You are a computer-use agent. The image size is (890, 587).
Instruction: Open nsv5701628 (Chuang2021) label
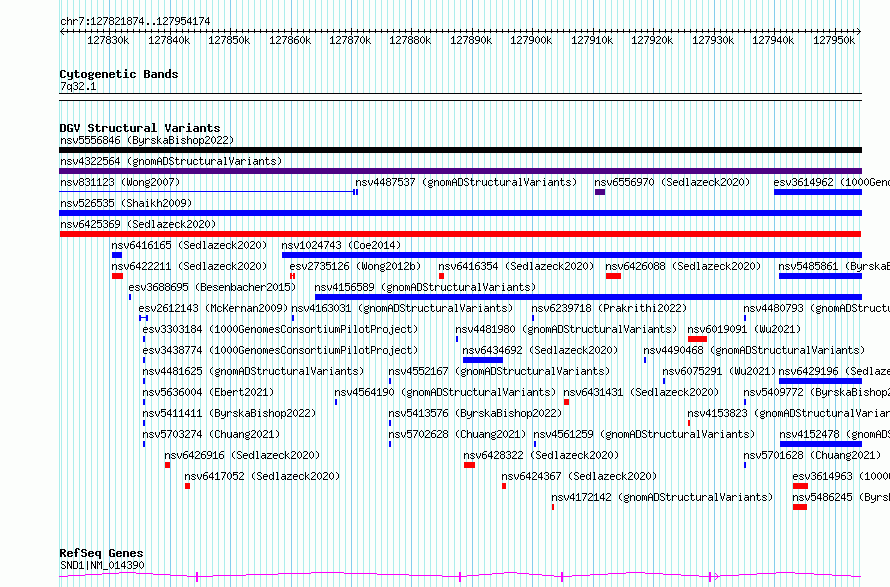(812, 455)
